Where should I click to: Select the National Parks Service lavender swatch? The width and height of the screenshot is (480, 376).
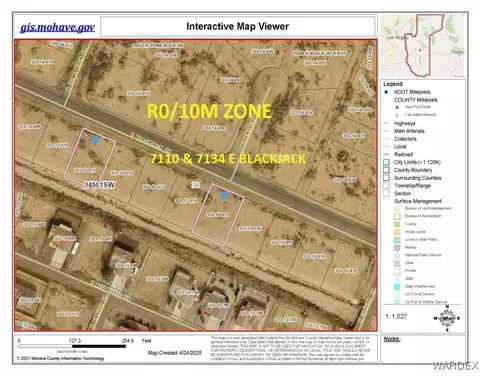397,255
